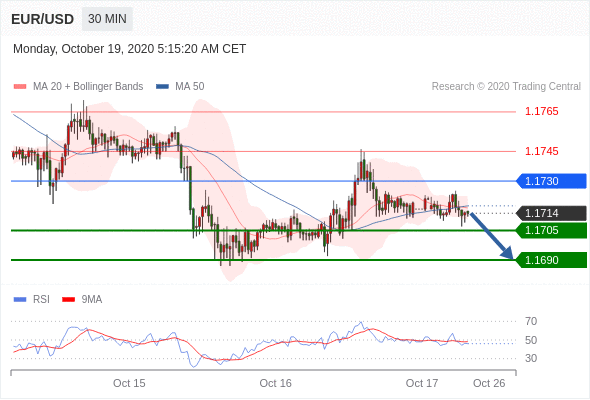Click the Oct 16 date axis label
This screenshot has height=400, width=590.
[275, 383]
